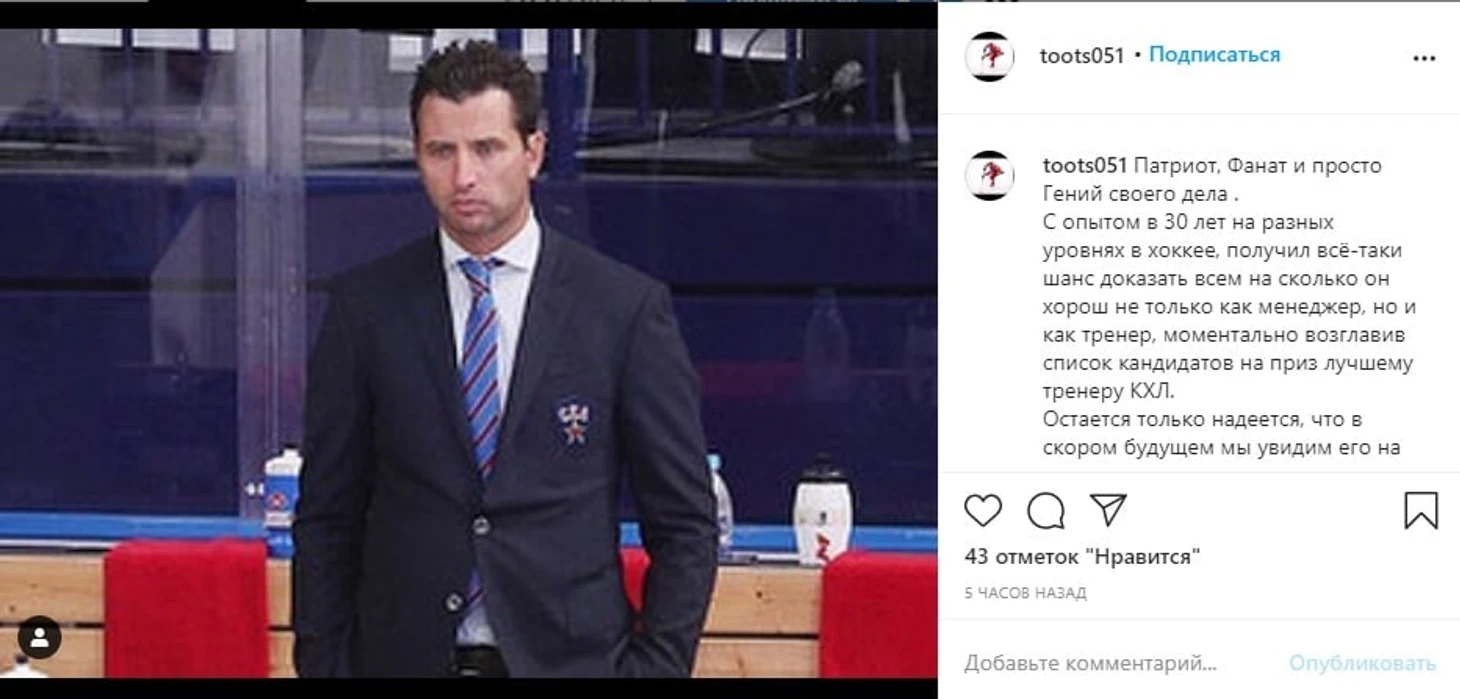Open the 5 часов назад timestamp

tap(1025, 593)
